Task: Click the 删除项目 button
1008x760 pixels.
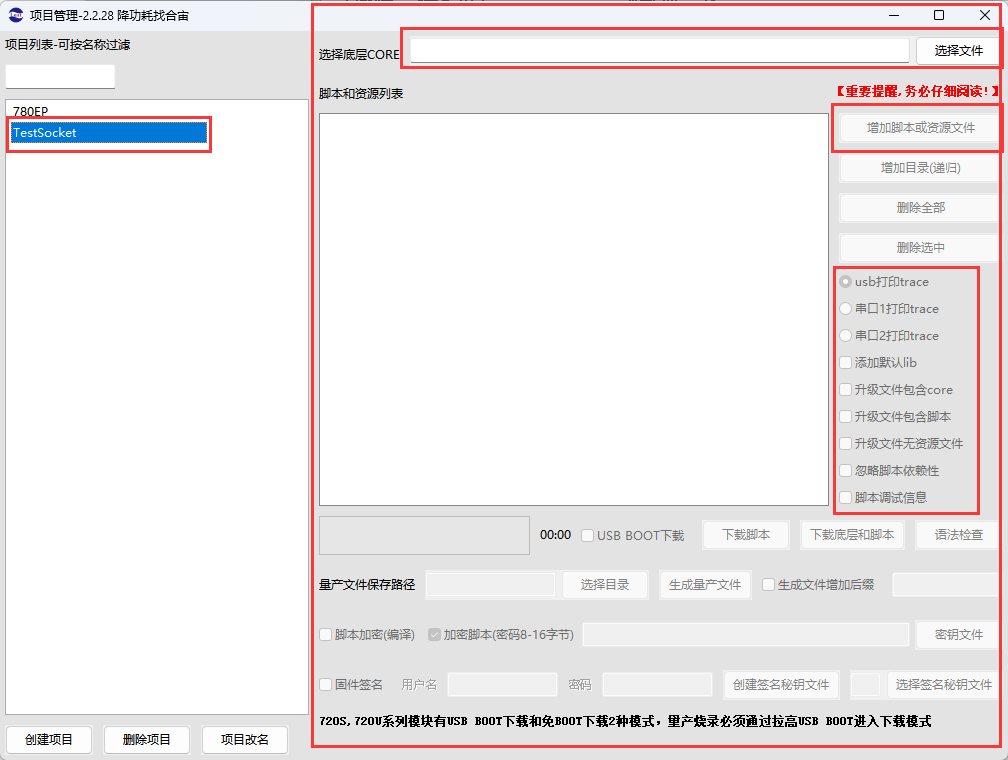Action: pos(147,740)
